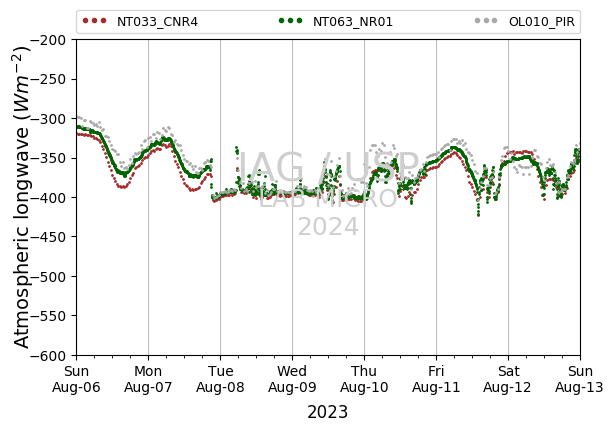Viewport: 615px width, 432px height.
Task: Click the Mon Aug-07 date label
Action: (148, 379)
